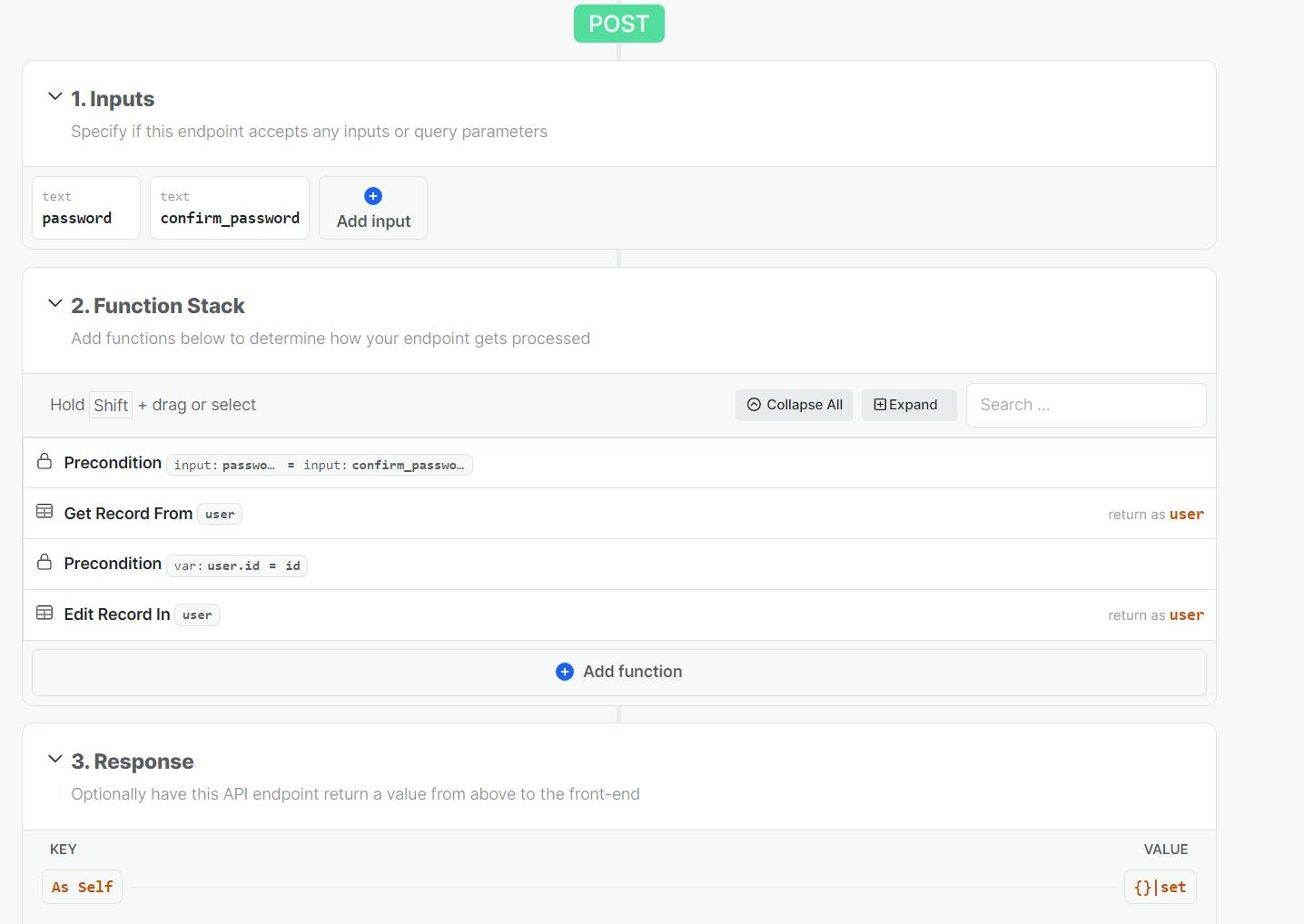
Task: Click the POST method badge
Action: click(x=618, y=24)
